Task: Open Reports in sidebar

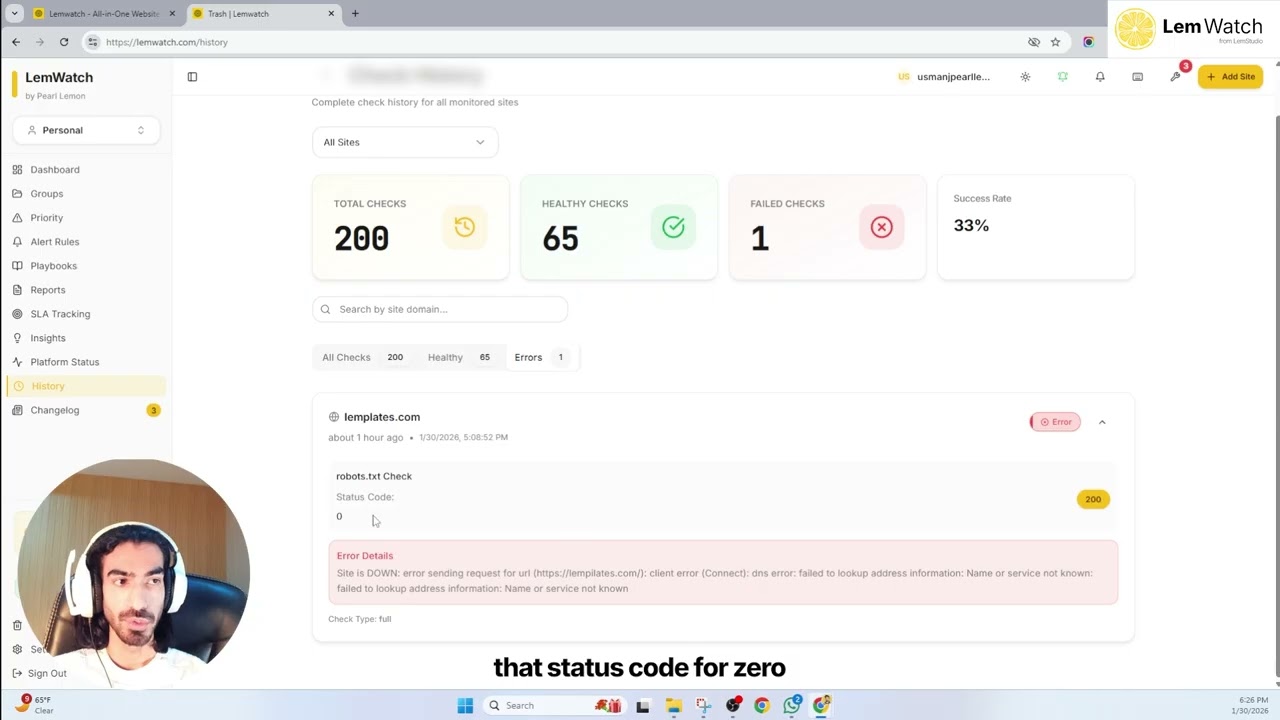Action: pyautogui.click(x=47, y=290)
